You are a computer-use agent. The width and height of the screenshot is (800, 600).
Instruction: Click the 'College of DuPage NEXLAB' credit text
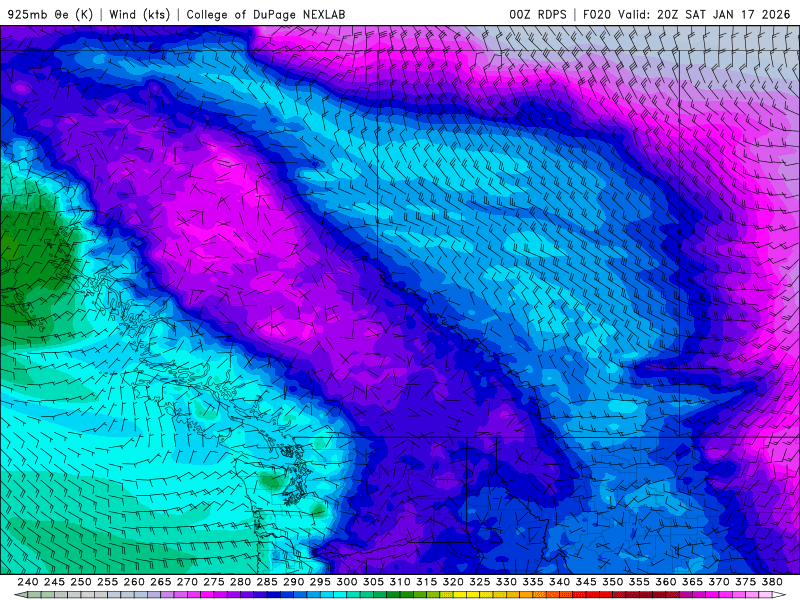266,15
